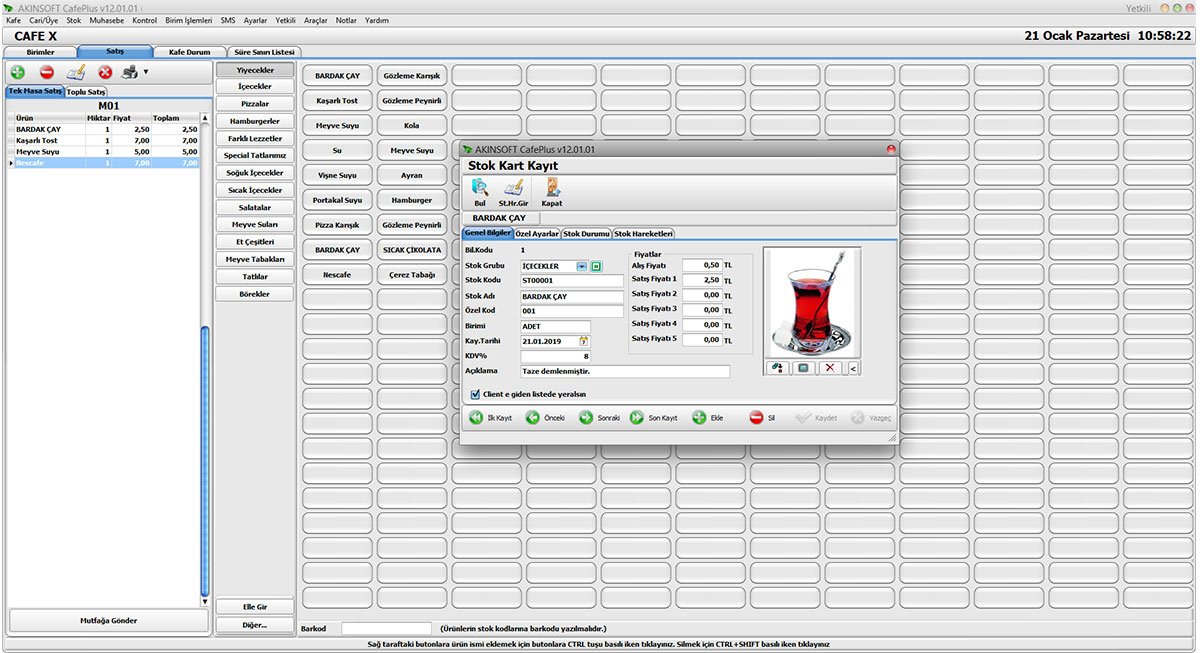This screenshot has width=1200, height=653.
Task: Click the order list vertical scrollbar
Action: pyautogui.click(x=205, y=460)
